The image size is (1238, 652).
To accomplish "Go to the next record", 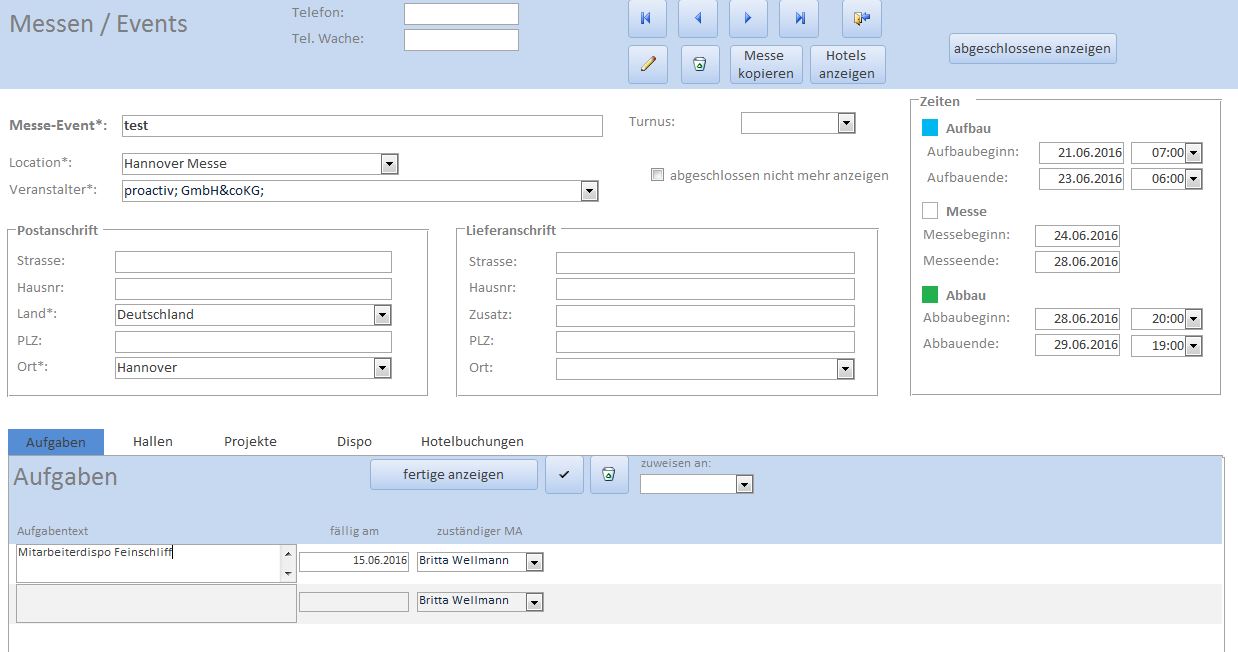I will (749, 19).
